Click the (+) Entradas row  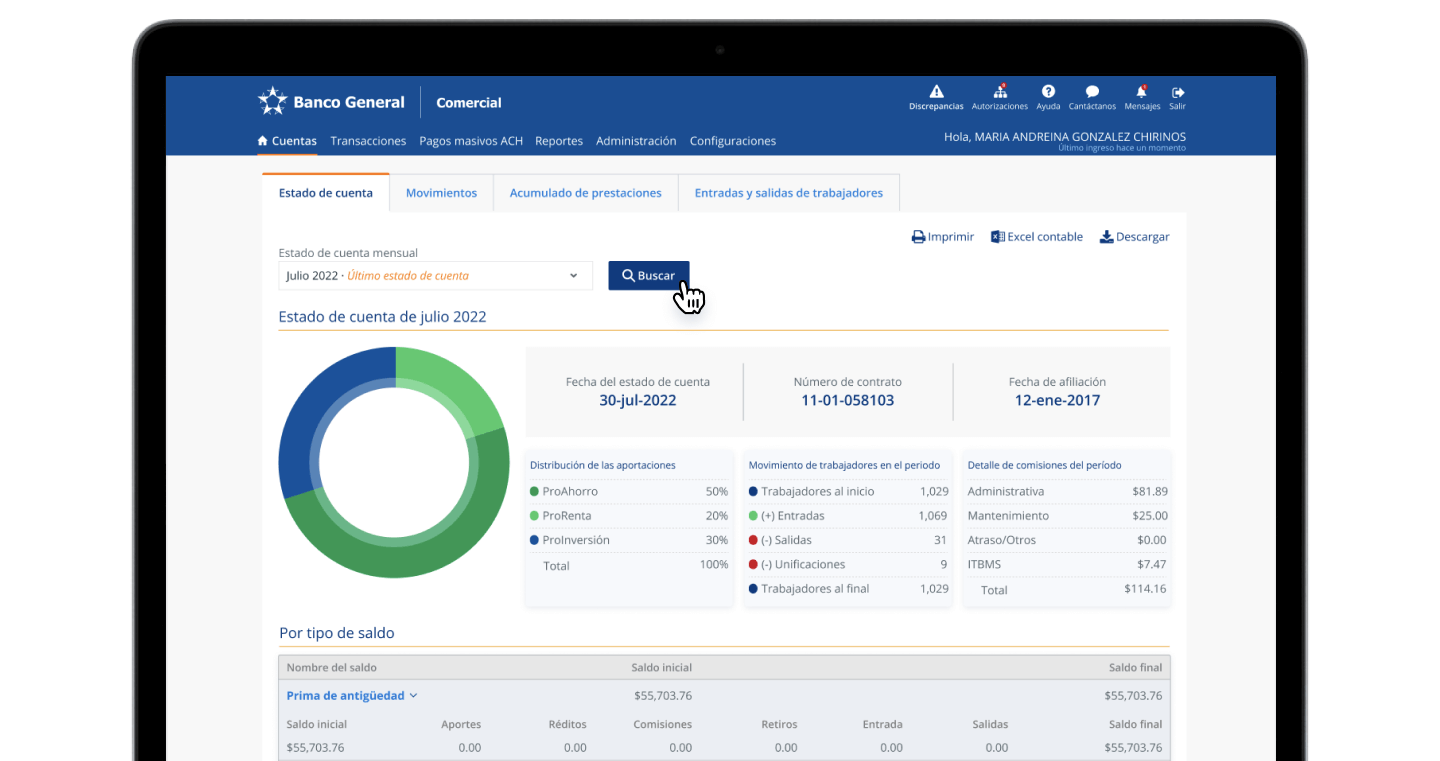(848, 516)
